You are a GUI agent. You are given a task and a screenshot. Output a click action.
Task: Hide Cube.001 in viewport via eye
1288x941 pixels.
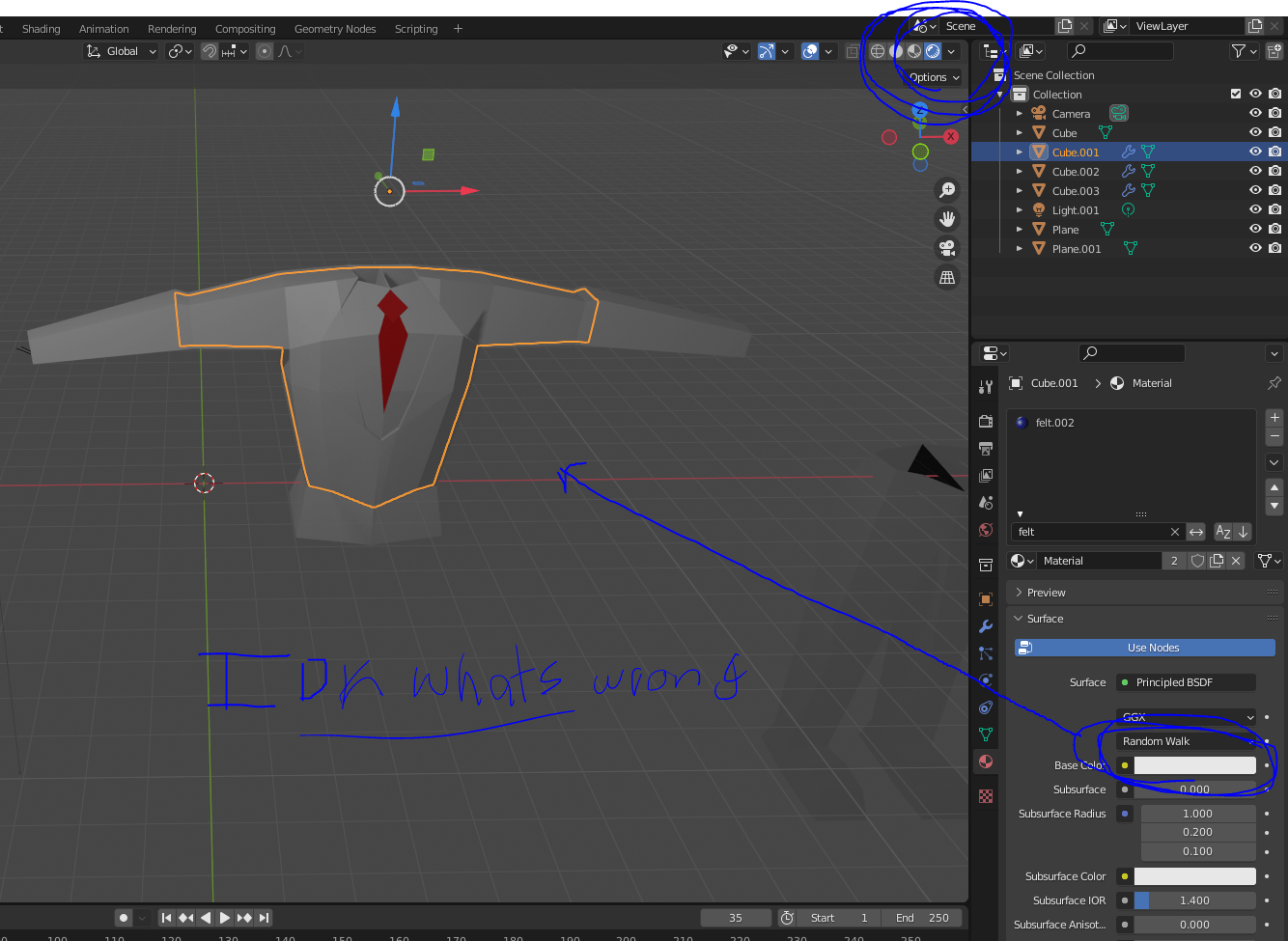[1255, 152]
